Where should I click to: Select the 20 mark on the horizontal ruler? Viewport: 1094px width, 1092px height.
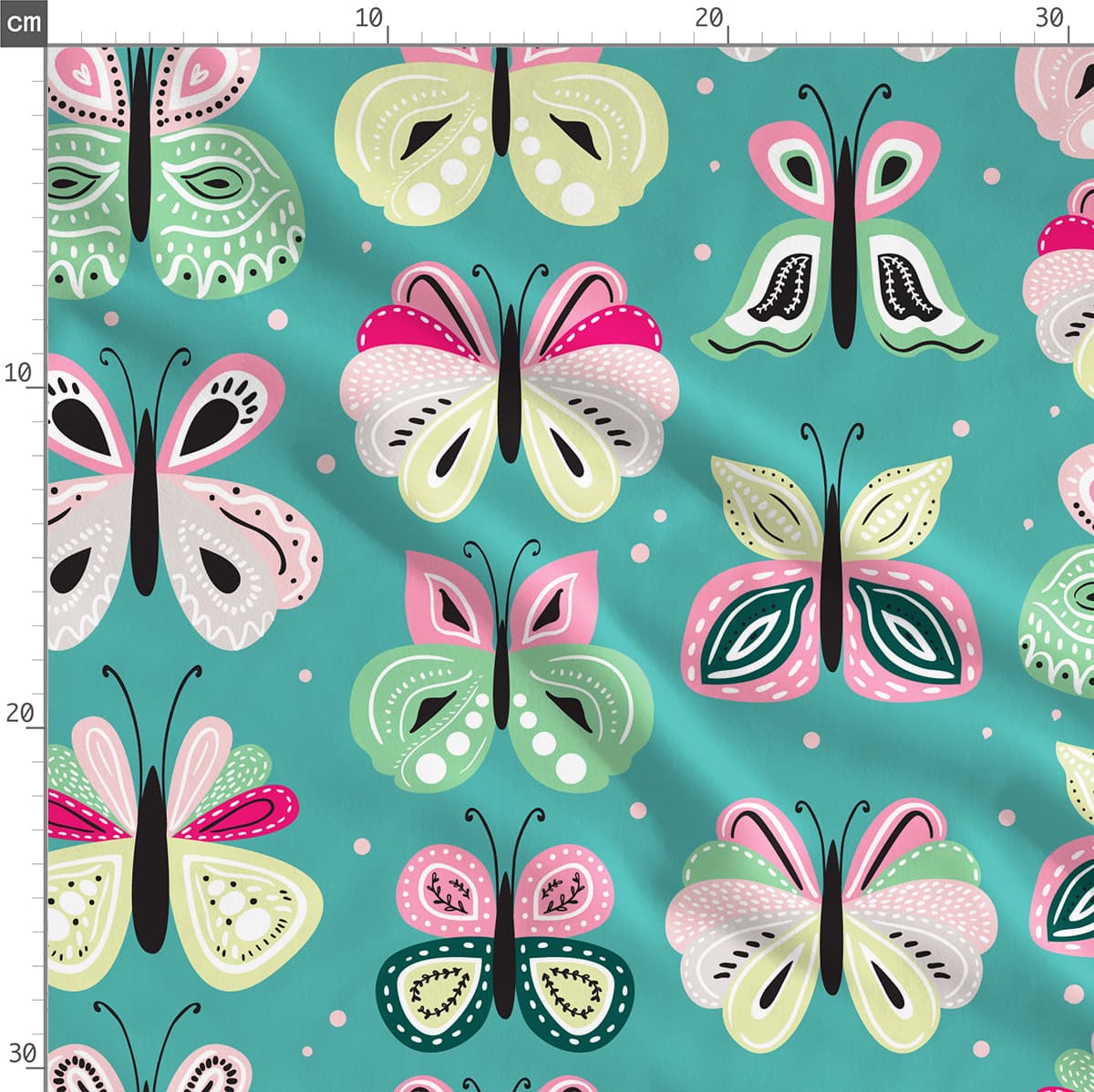click(709, 17)
